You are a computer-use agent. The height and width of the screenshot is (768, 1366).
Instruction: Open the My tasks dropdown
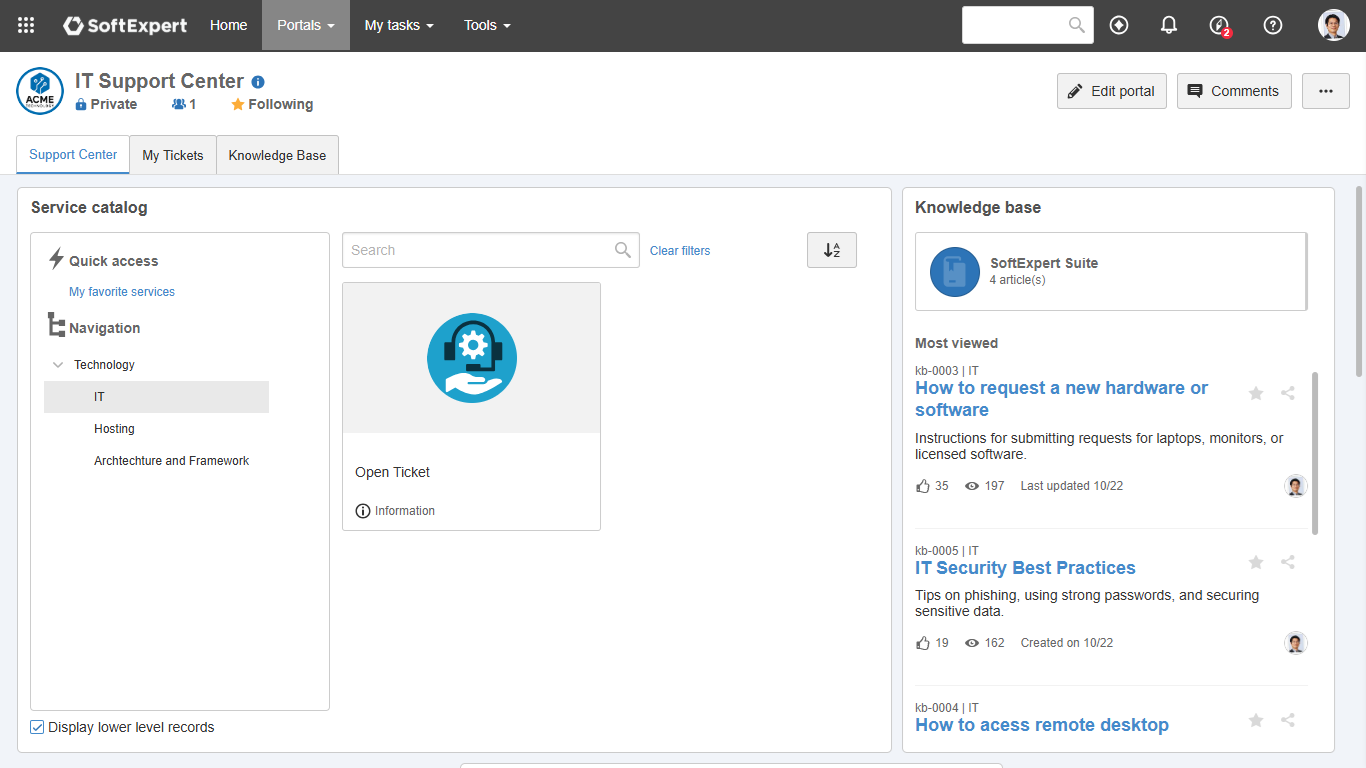click(399, 25)
